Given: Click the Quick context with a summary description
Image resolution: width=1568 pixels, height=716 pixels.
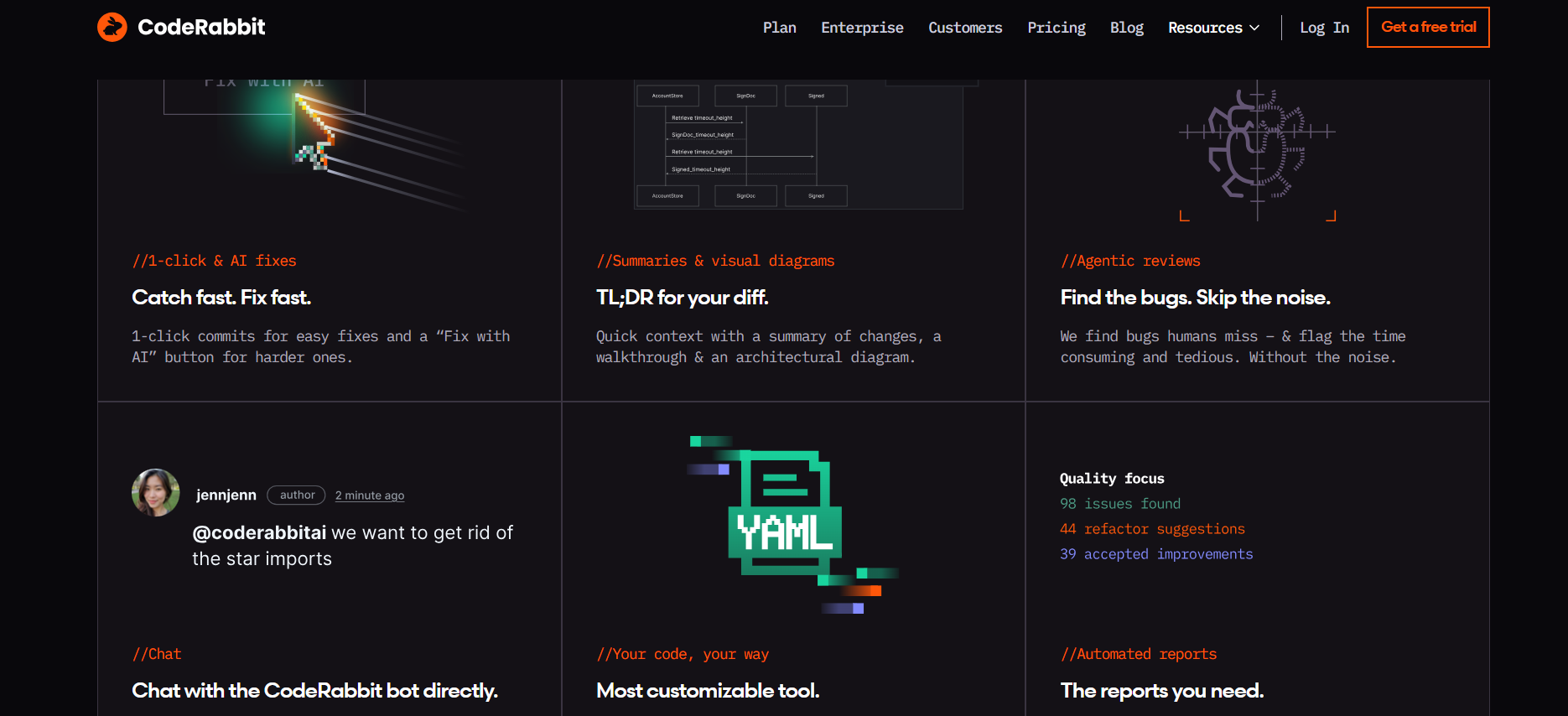Looking at the screenshot, I should (769, 346).
